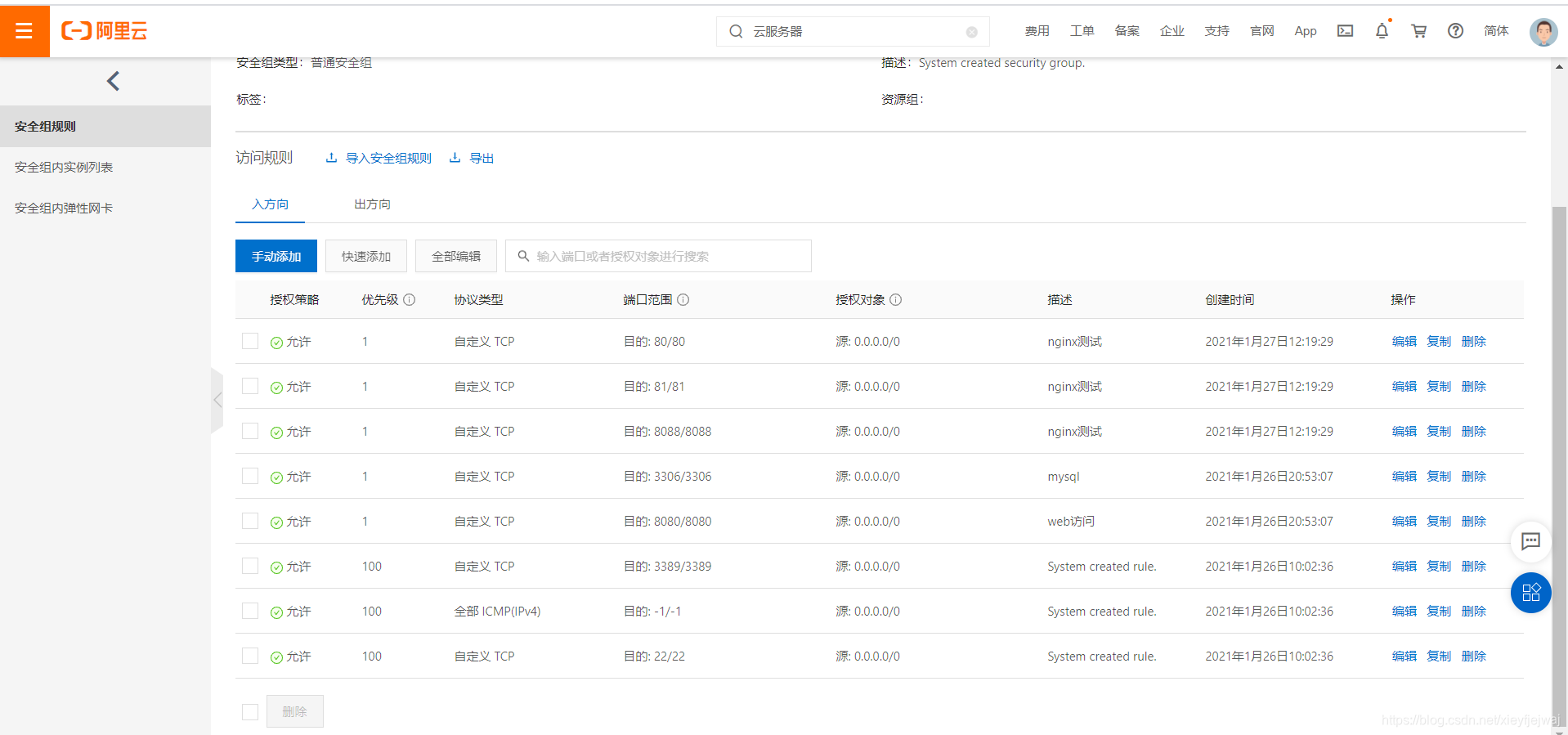Open the 企业 top bar item
Screen dimensions: 1568x735
click(1172, 31)
